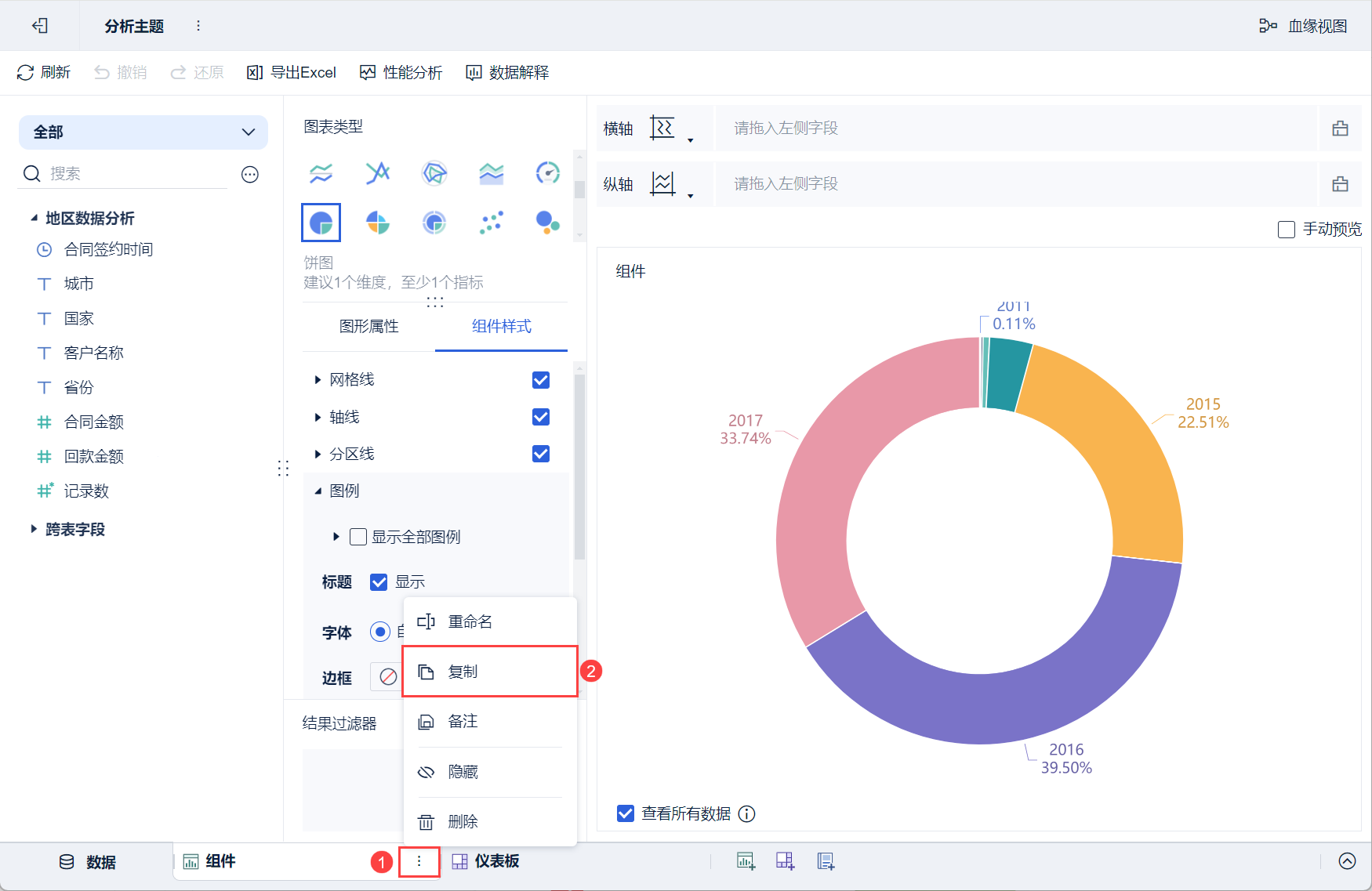This screenshot has height=891, width=1372.
Task: Select the radar chart type icon
Action: pos(434,172)
